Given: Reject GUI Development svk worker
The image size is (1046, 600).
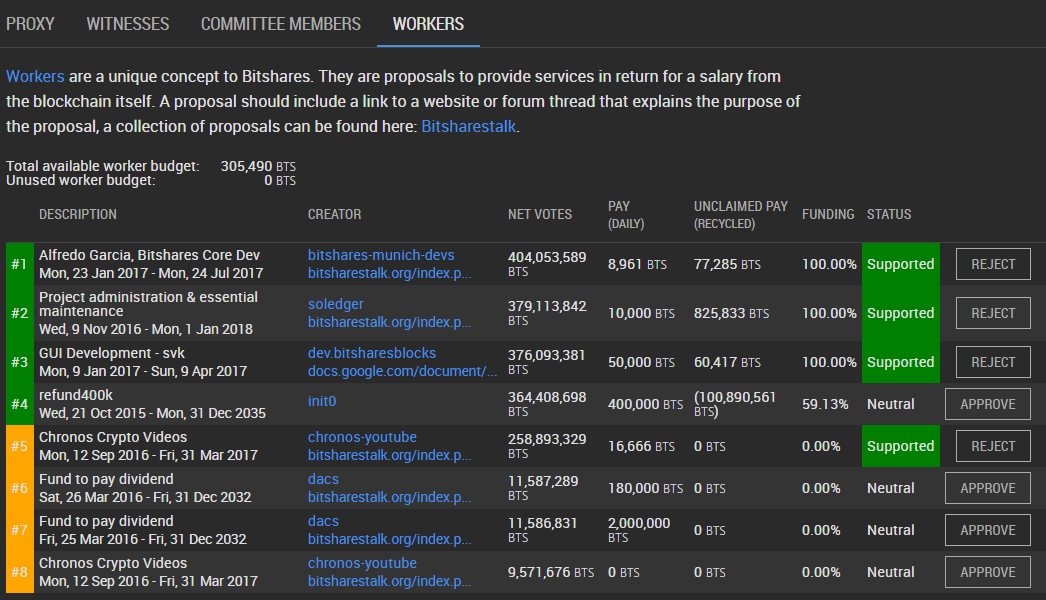Looking at the screenshot, I should pyautogui.click(x=993, y=362).
